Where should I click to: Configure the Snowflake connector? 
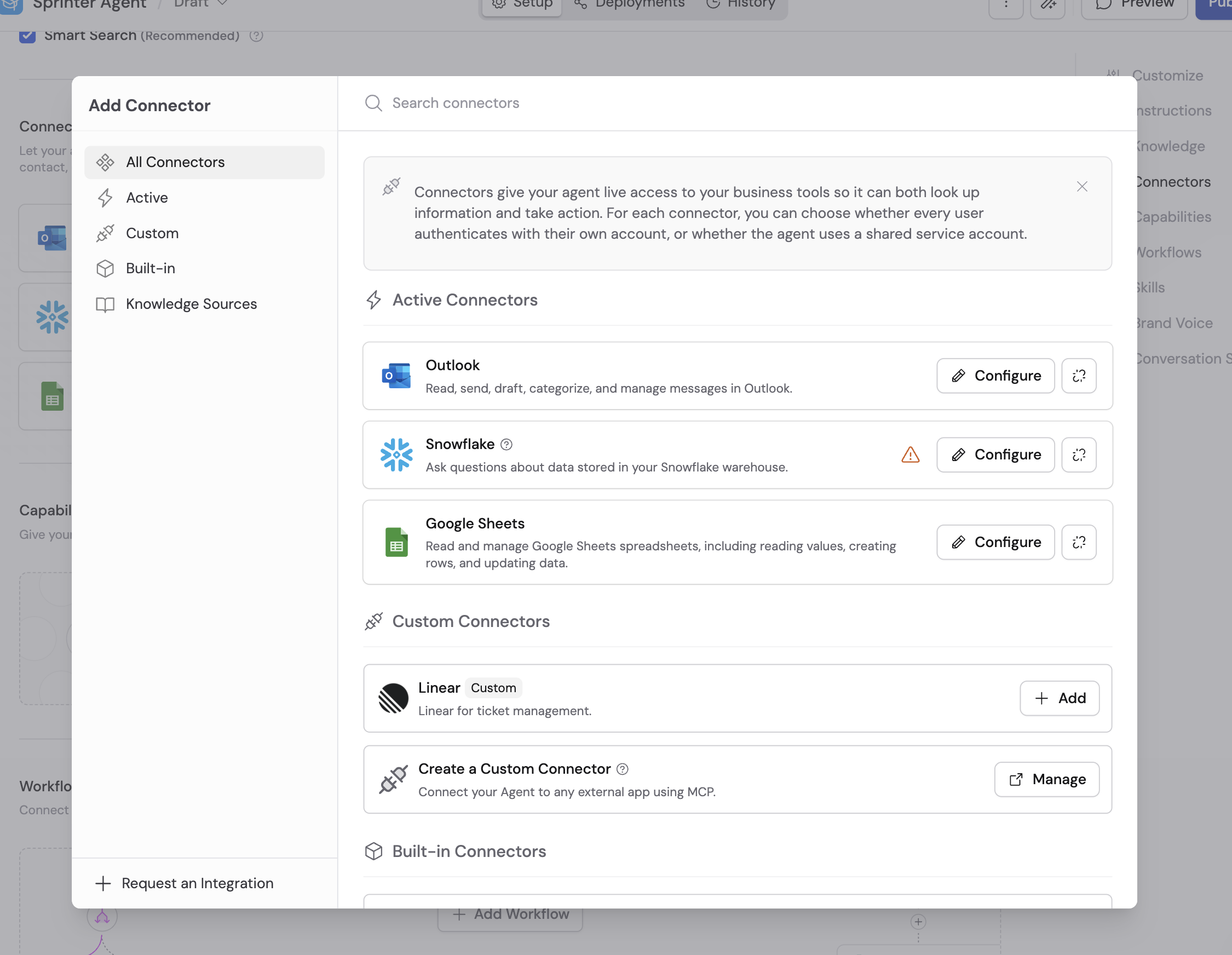coord(995,455)
